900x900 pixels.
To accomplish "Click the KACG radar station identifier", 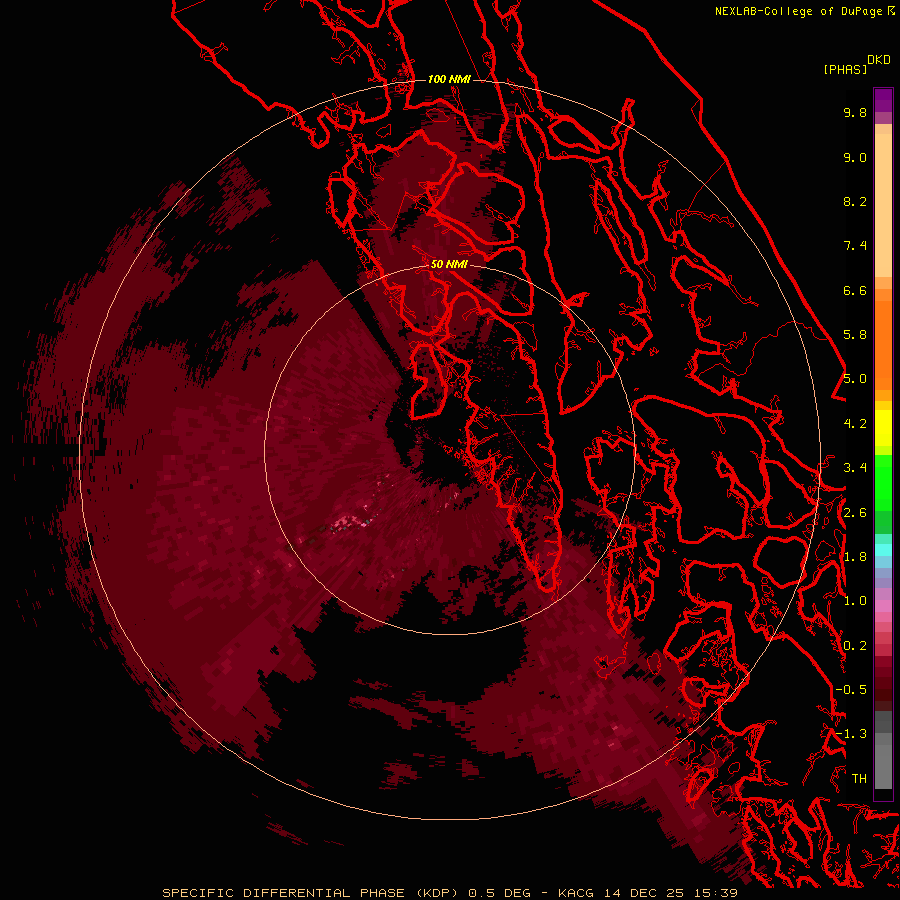I will tap(578, 893).
